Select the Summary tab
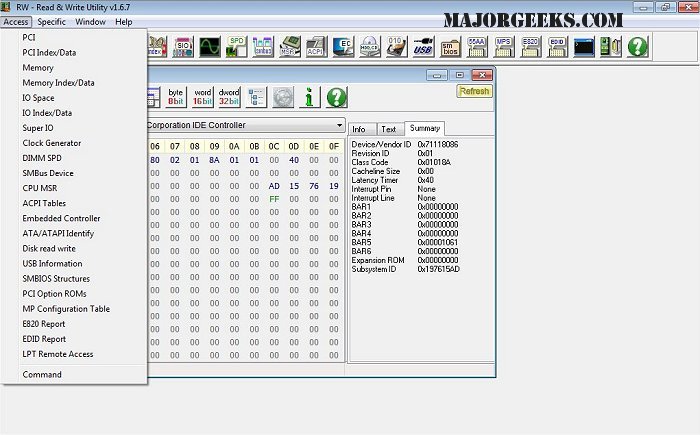Image resolution: width=700 pixels, height=435 pixels. [x=425, y=128]
